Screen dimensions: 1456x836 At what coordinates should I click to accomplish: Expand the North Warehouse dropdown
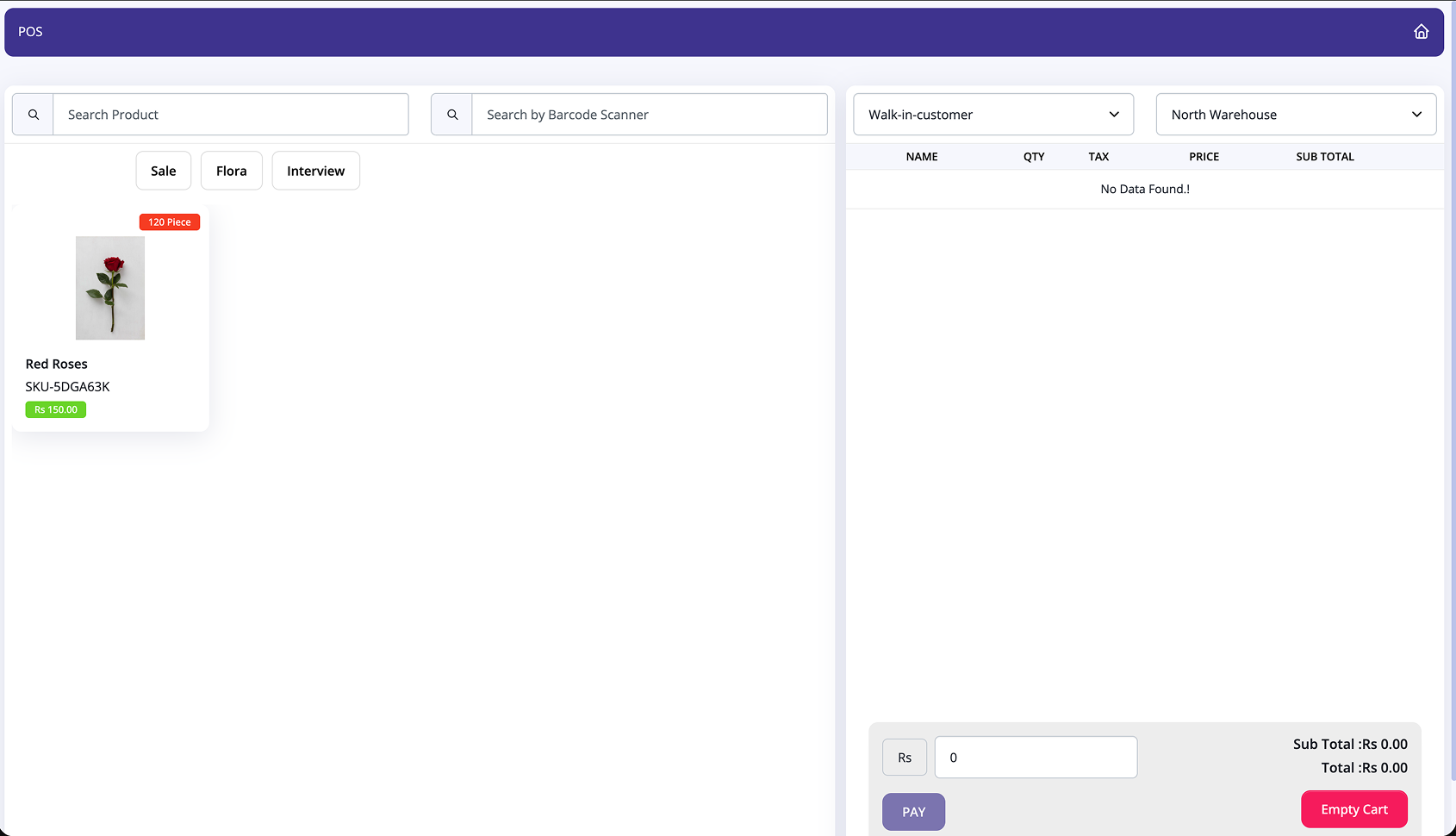click(1295, 115)
